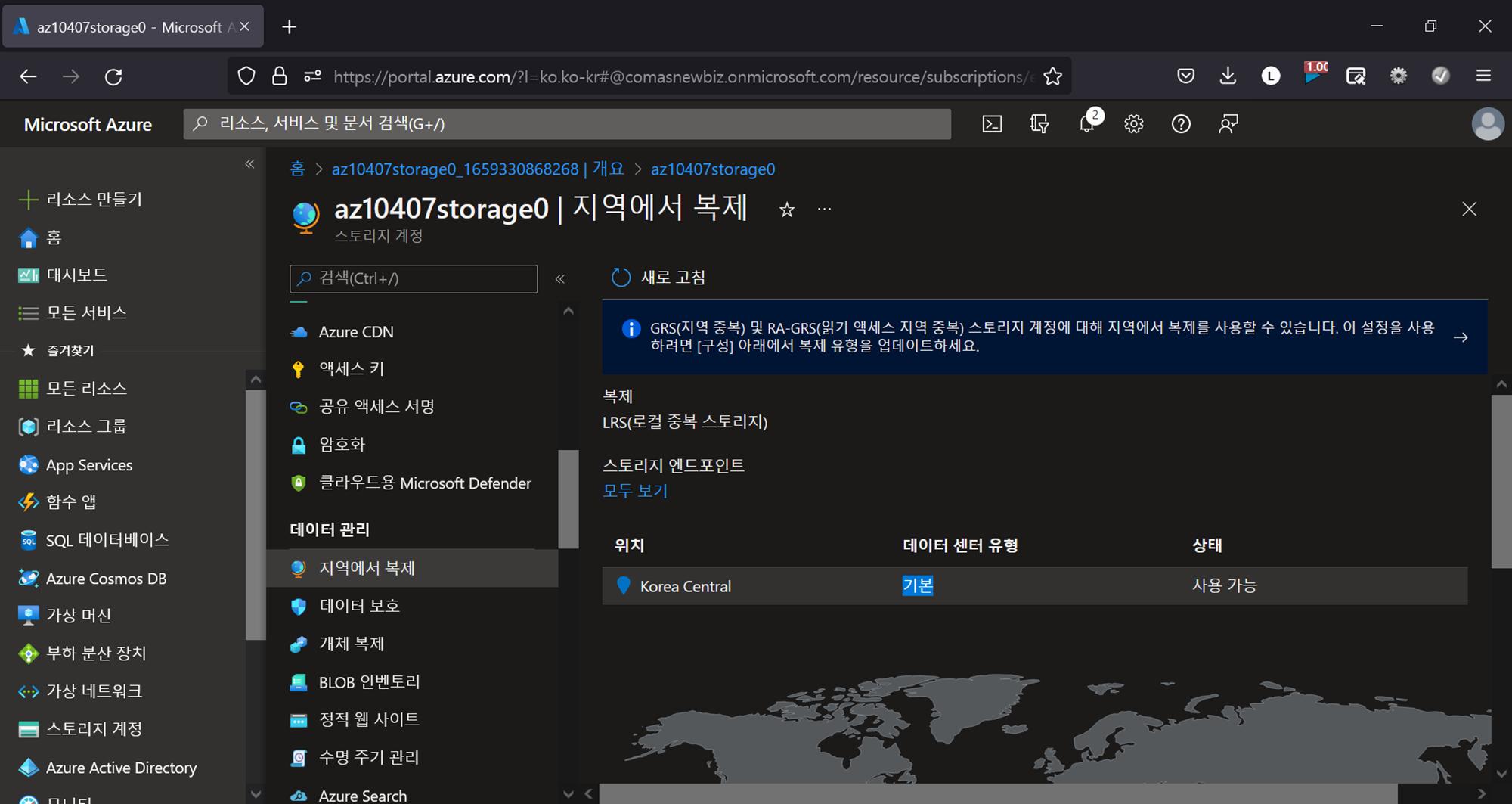
Task: Open 스토리지 계정 in sidebar
Action: (x=79, y=729)
